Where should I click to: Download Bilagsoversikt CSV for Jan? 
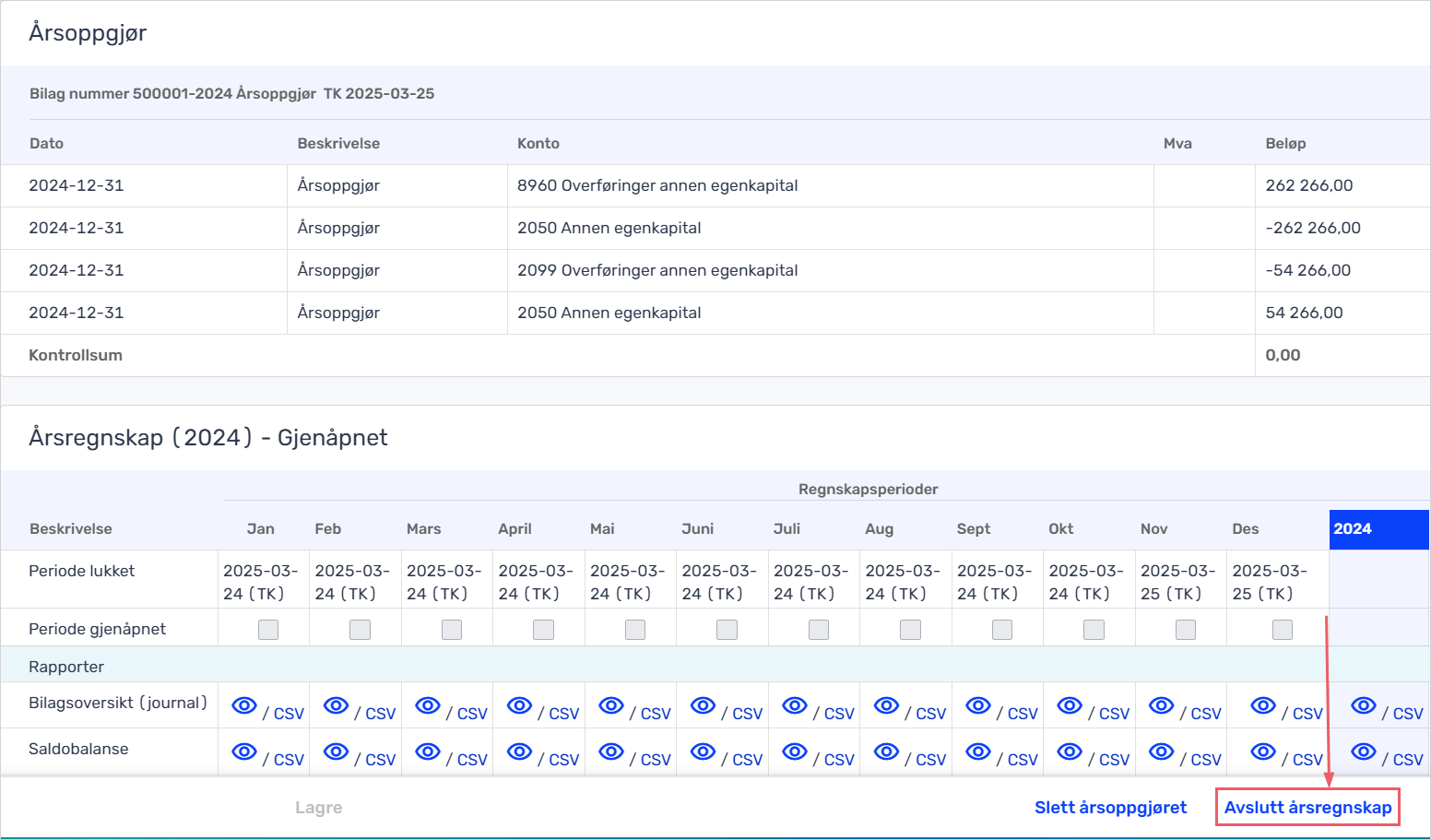pyautogui.click(x=289, y=714)
